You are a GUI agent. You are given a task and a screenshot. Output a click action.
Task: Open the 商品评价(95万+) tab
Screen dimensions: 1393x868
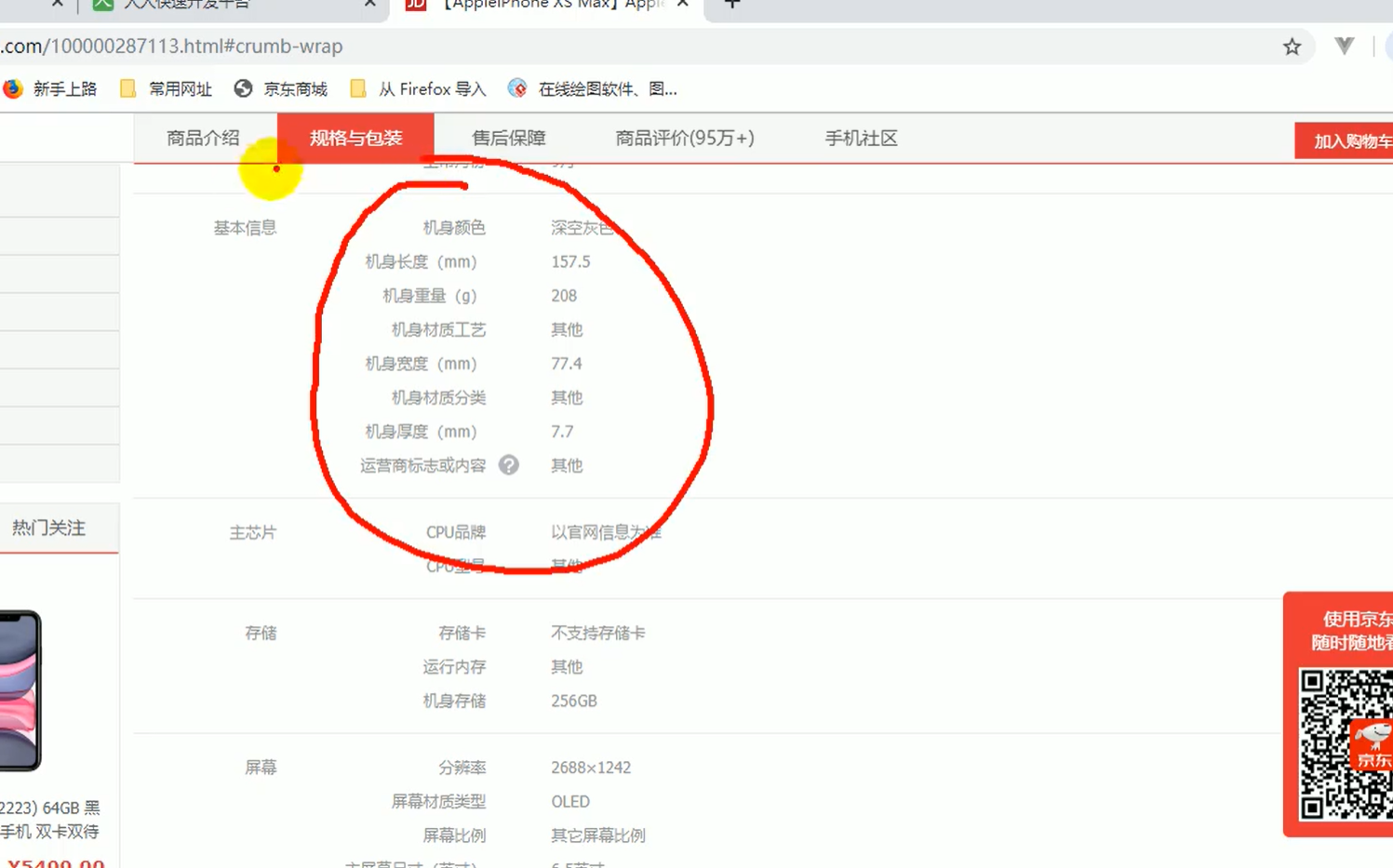click(685, 138)
